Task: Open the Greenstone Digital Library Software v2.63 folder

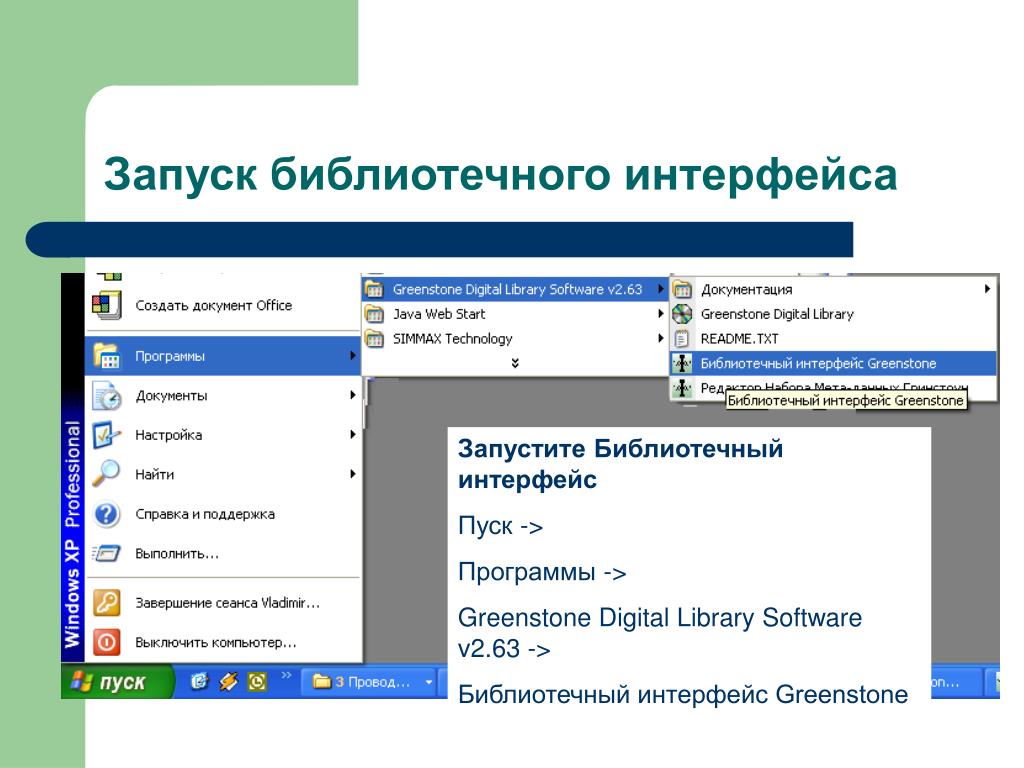Action: 515,289
